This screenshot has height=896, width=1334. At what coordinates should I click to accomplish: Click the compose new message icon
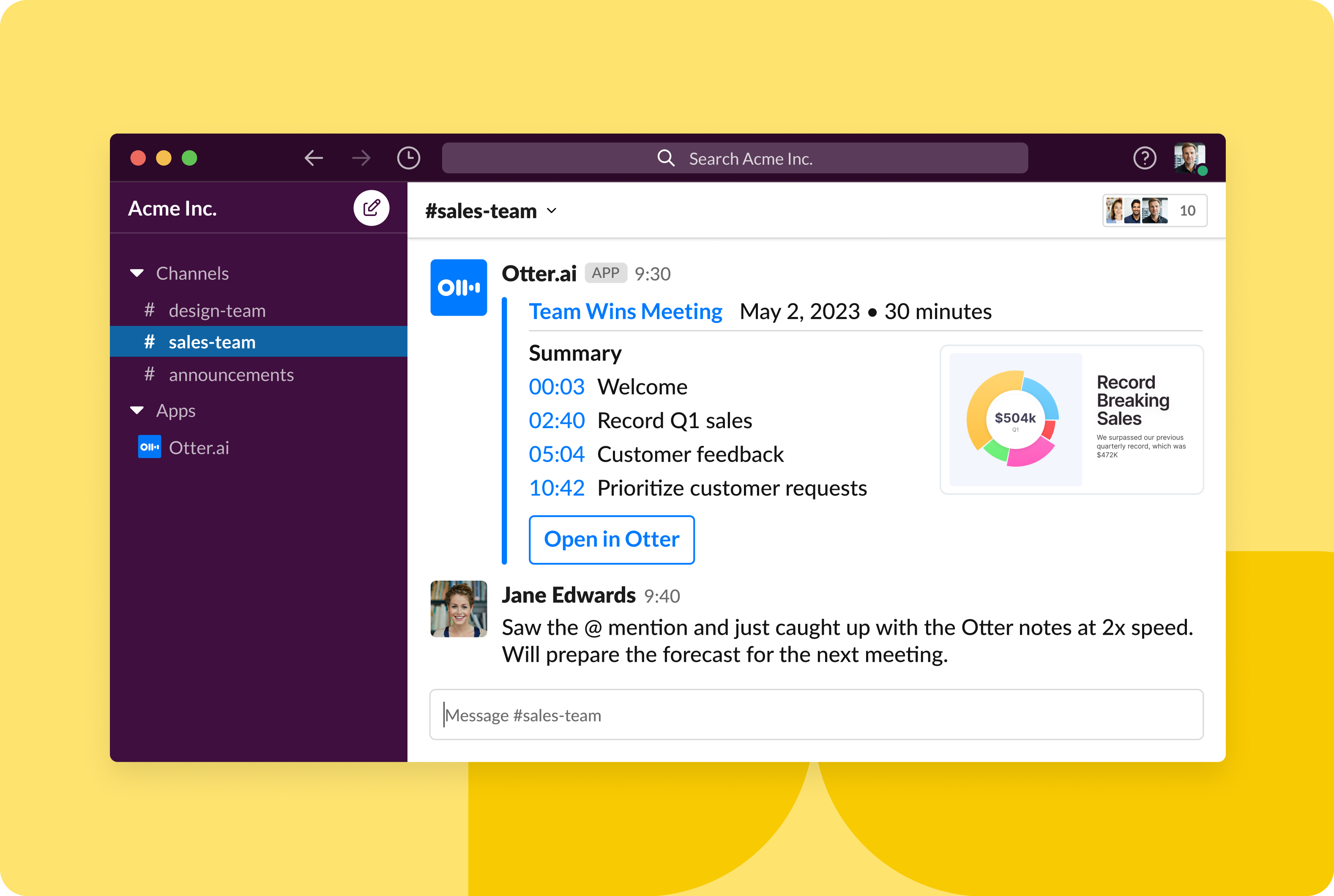pyautogui.click(x=371, y=208)
